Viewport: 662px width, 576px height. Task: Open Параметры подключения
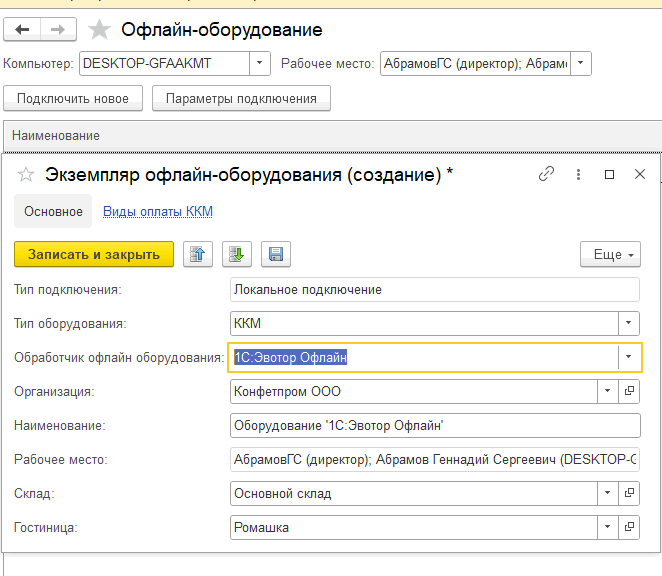point(241,98)
